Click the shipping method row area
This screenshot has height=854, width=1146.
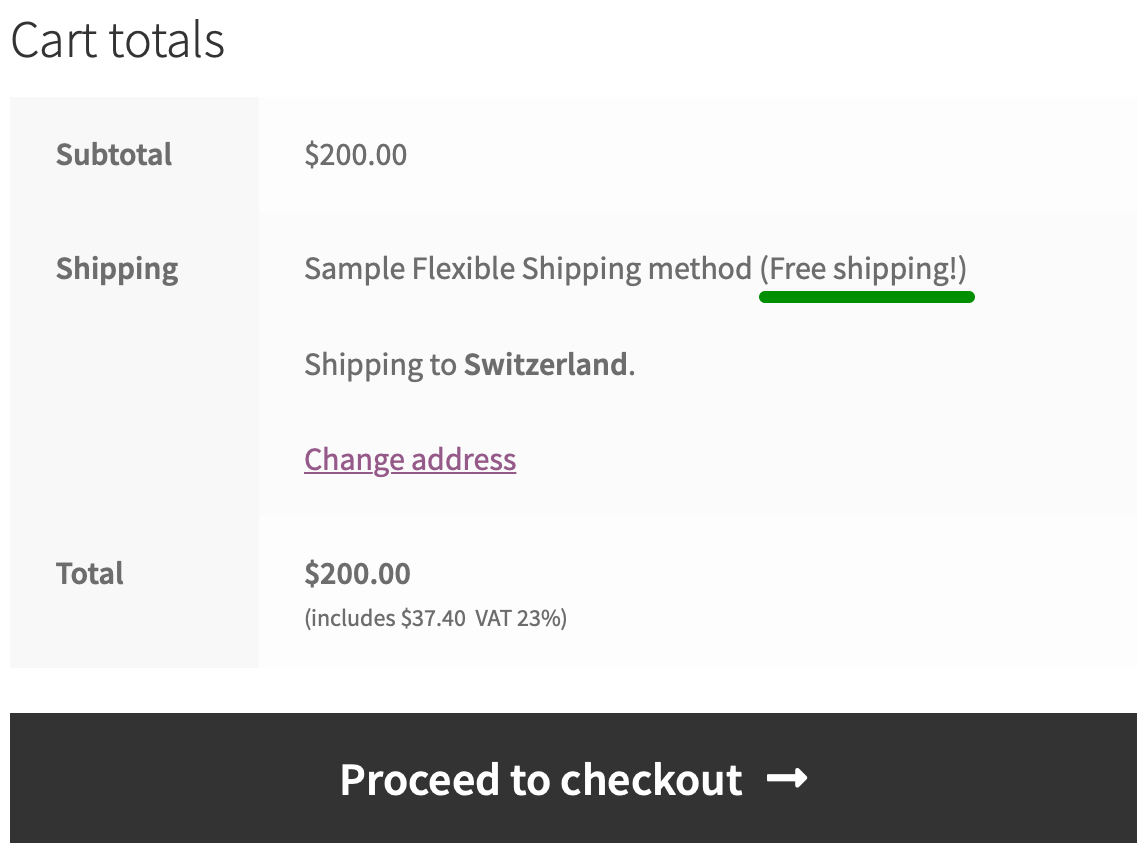click(x=700, y=268)
